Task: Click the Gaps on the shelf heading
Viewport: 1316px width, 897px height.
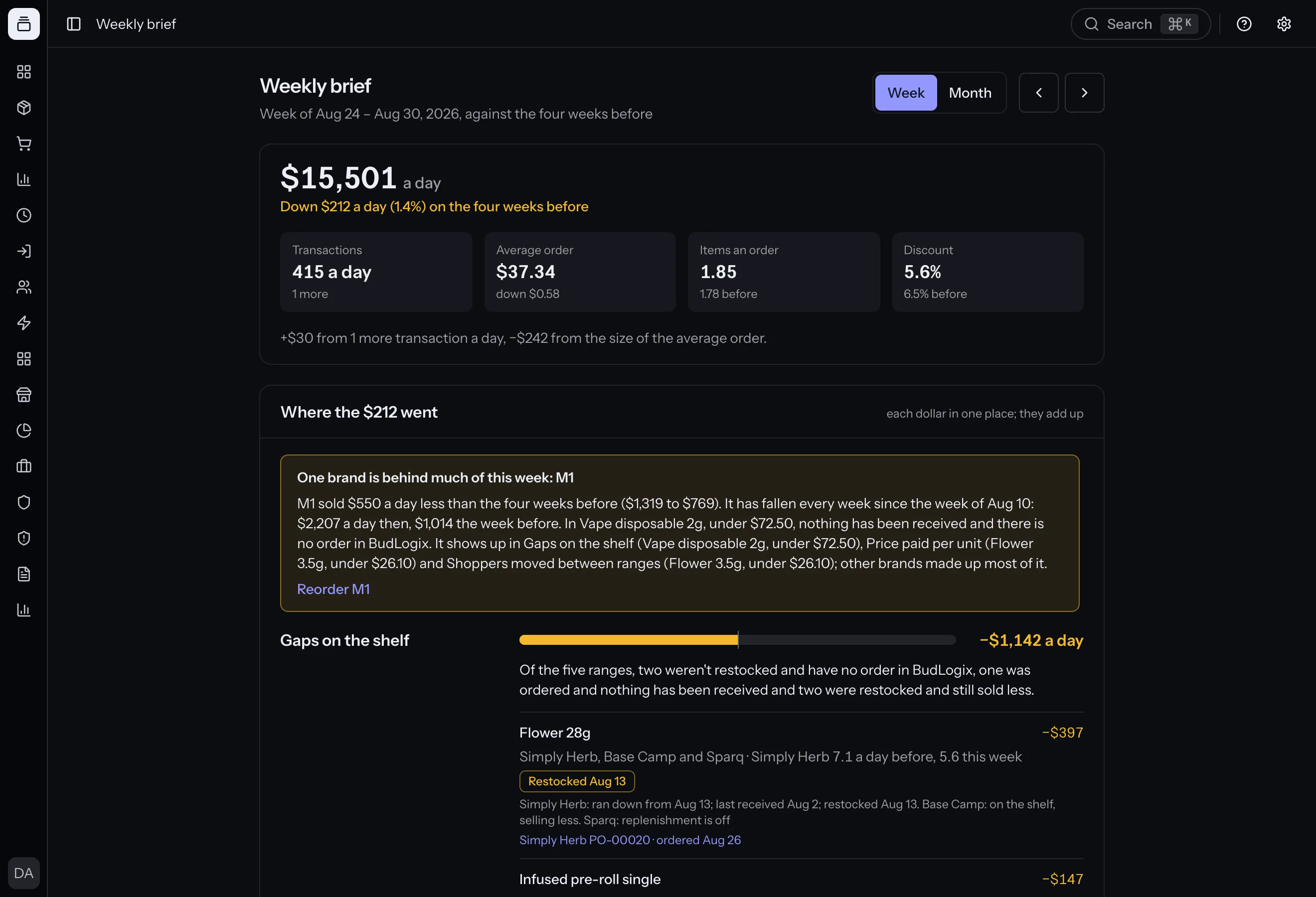Action: tap(344, 640)
